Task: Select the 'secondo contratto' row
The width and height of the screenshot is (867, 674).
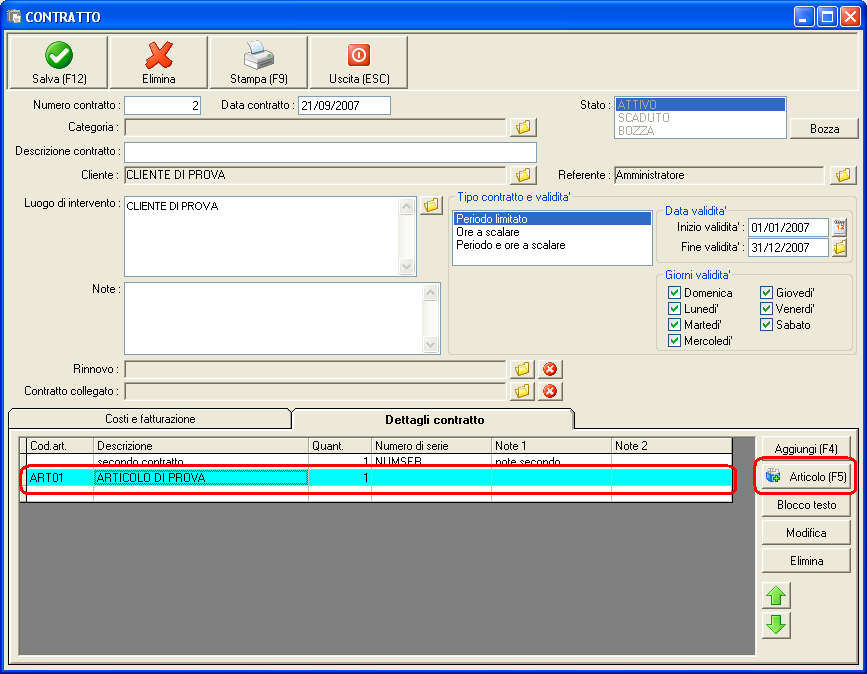Action: (x=379, y=461)
